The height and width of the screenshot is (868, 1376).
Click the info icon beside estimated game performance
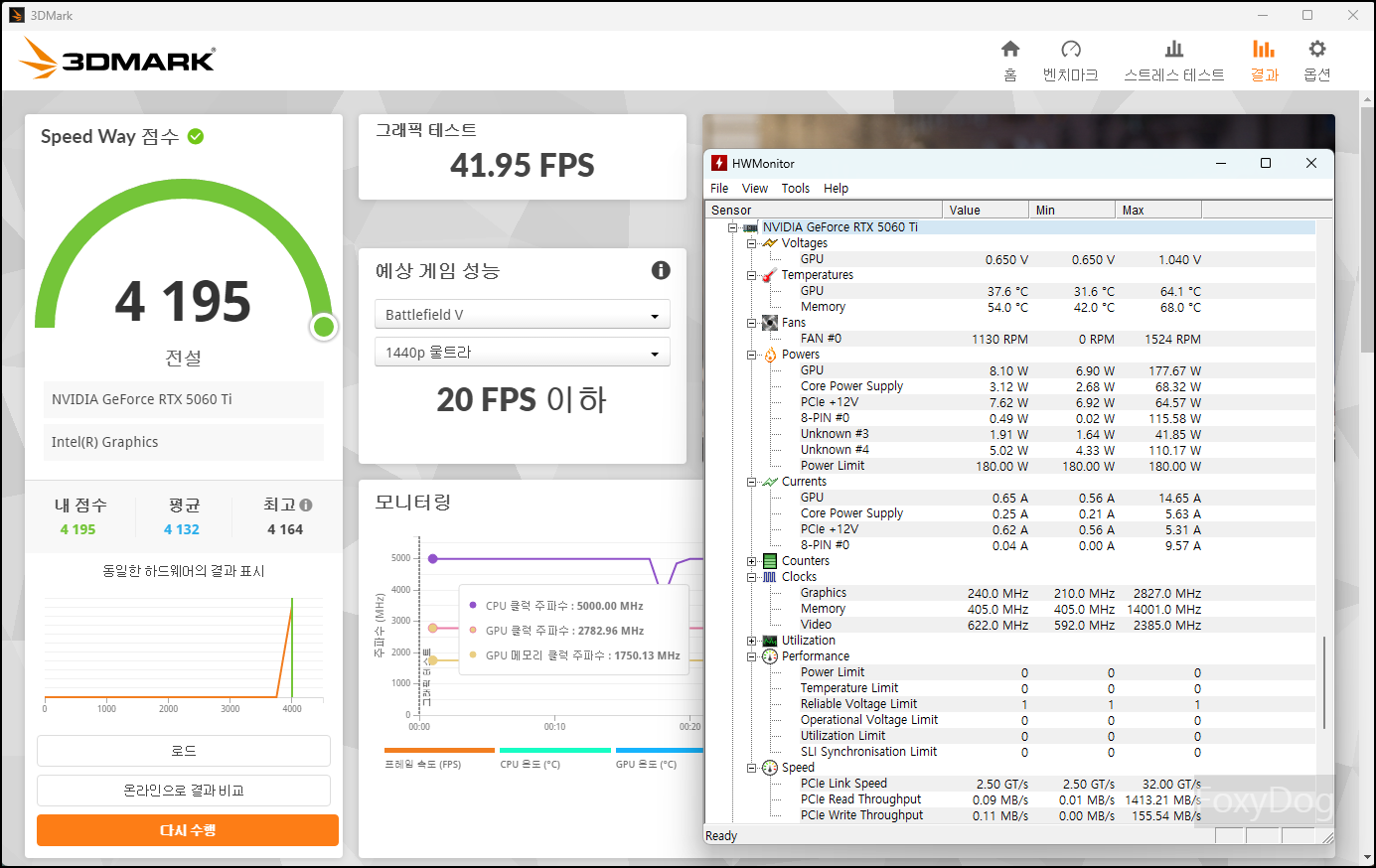click(x=661, y=270)
